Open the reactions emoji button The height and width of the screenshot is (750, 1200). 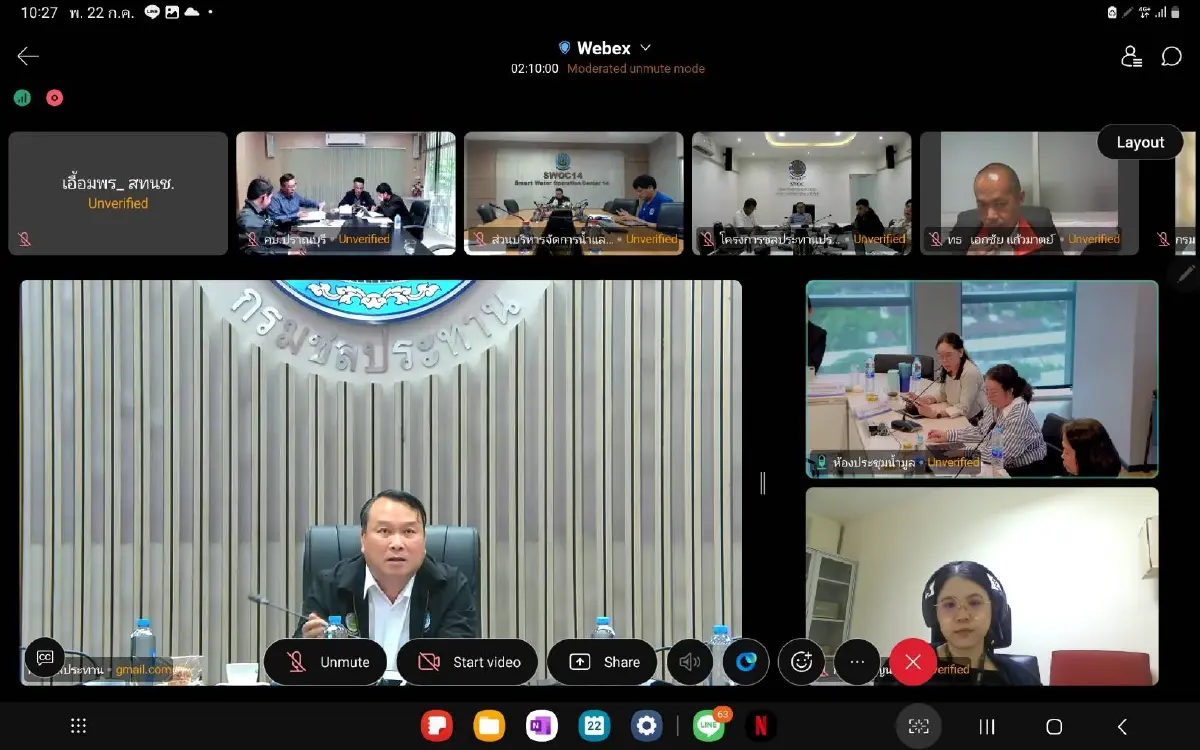[x=801, y=662]
